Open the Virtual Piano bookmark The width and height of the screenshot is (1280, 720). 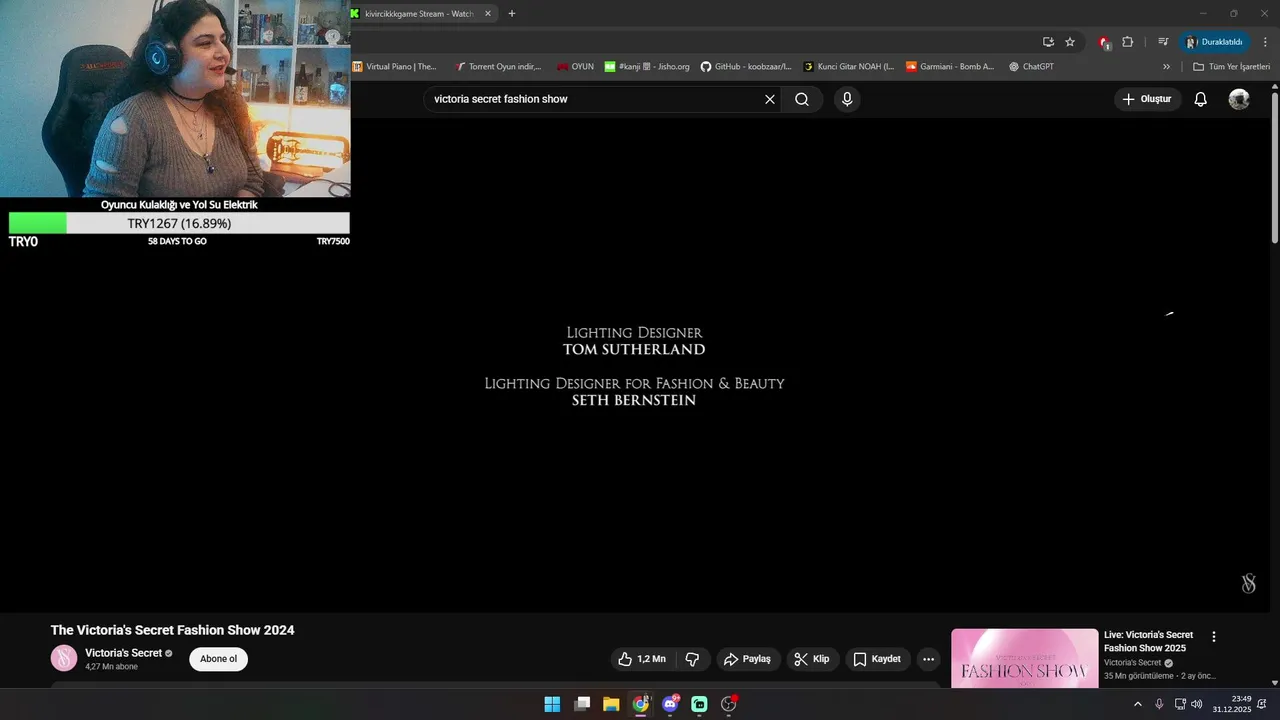pos(394,67)
